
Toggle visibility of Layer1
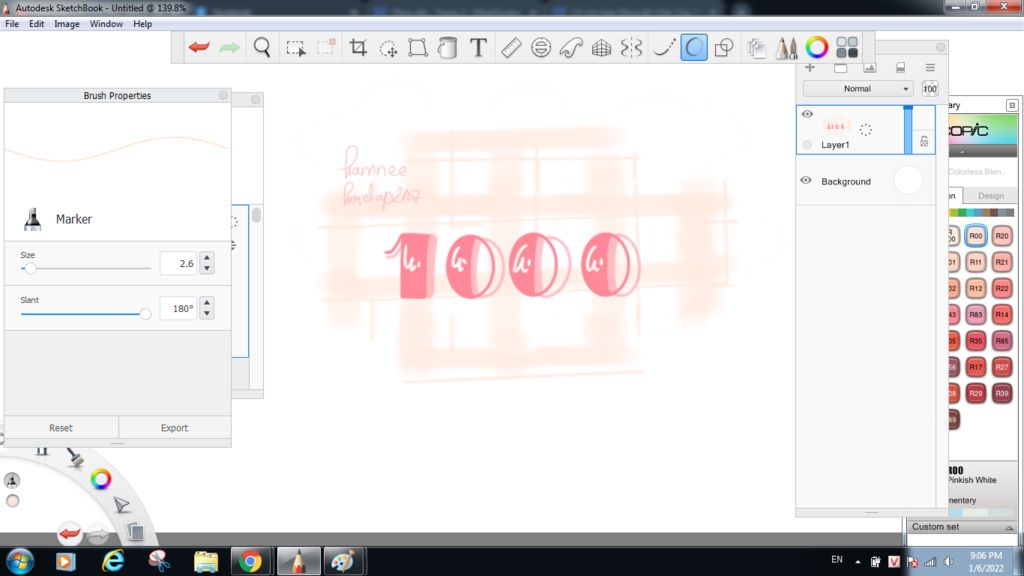(807, 114)
